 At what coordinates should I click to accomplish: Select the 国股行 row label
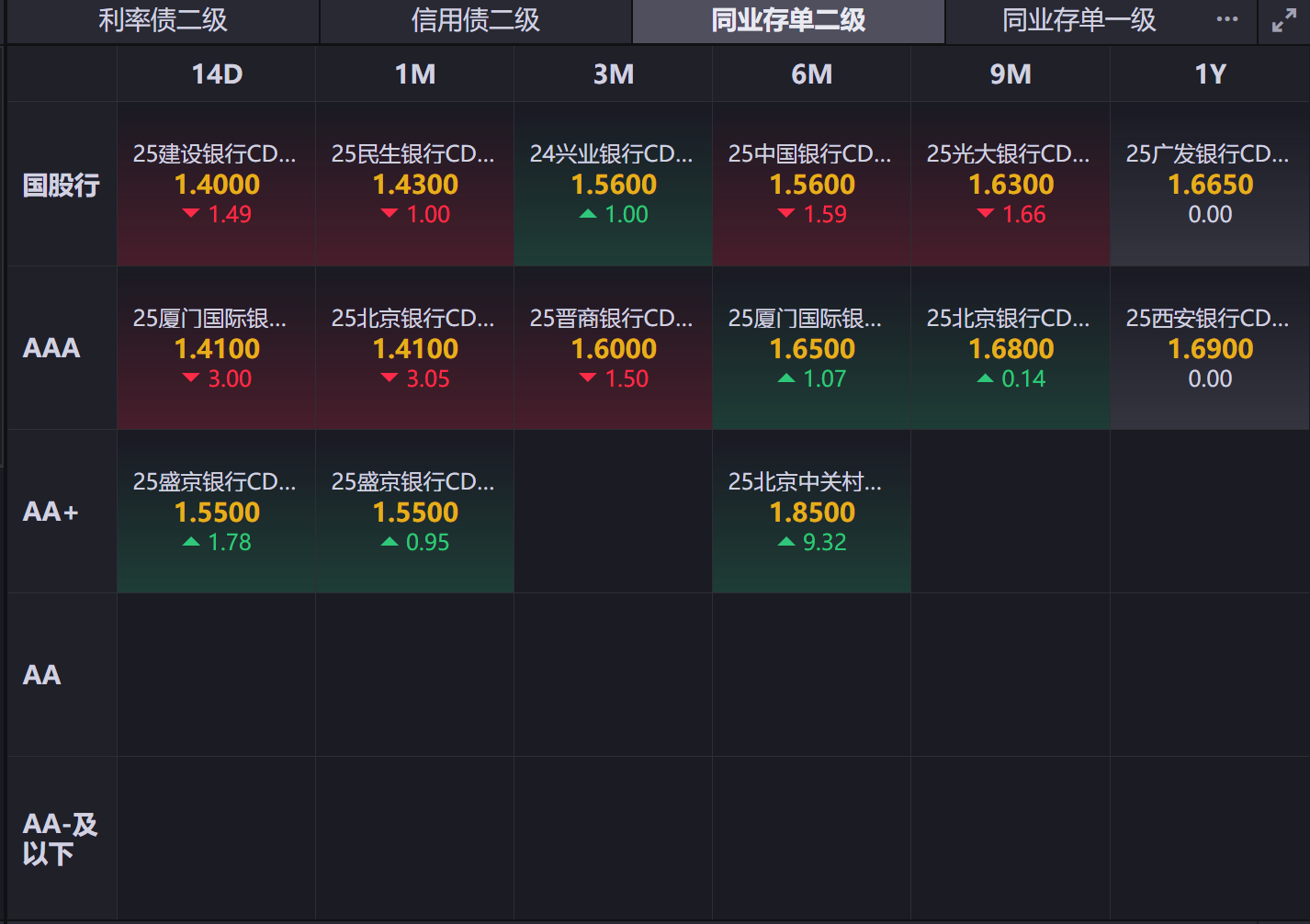(x=62, y=185)
